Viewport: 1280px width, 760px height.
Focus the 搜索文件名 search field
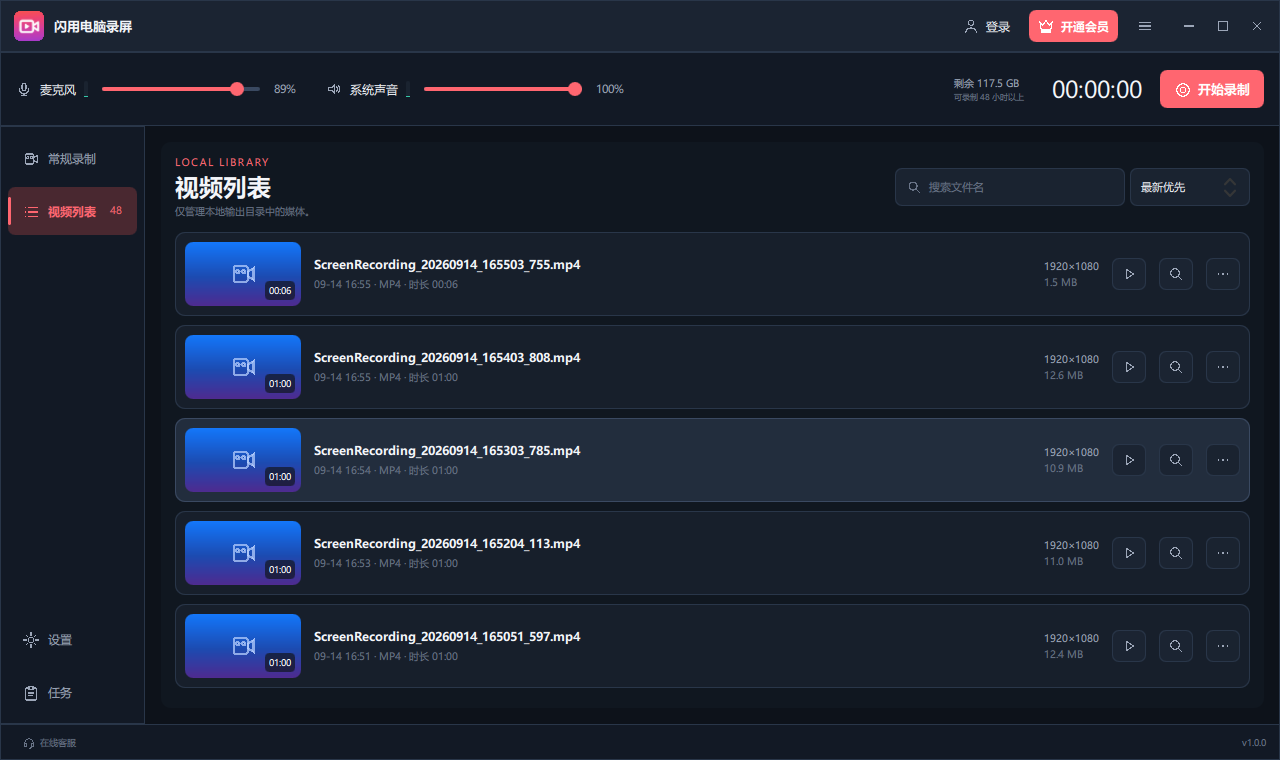[1010, 187]
